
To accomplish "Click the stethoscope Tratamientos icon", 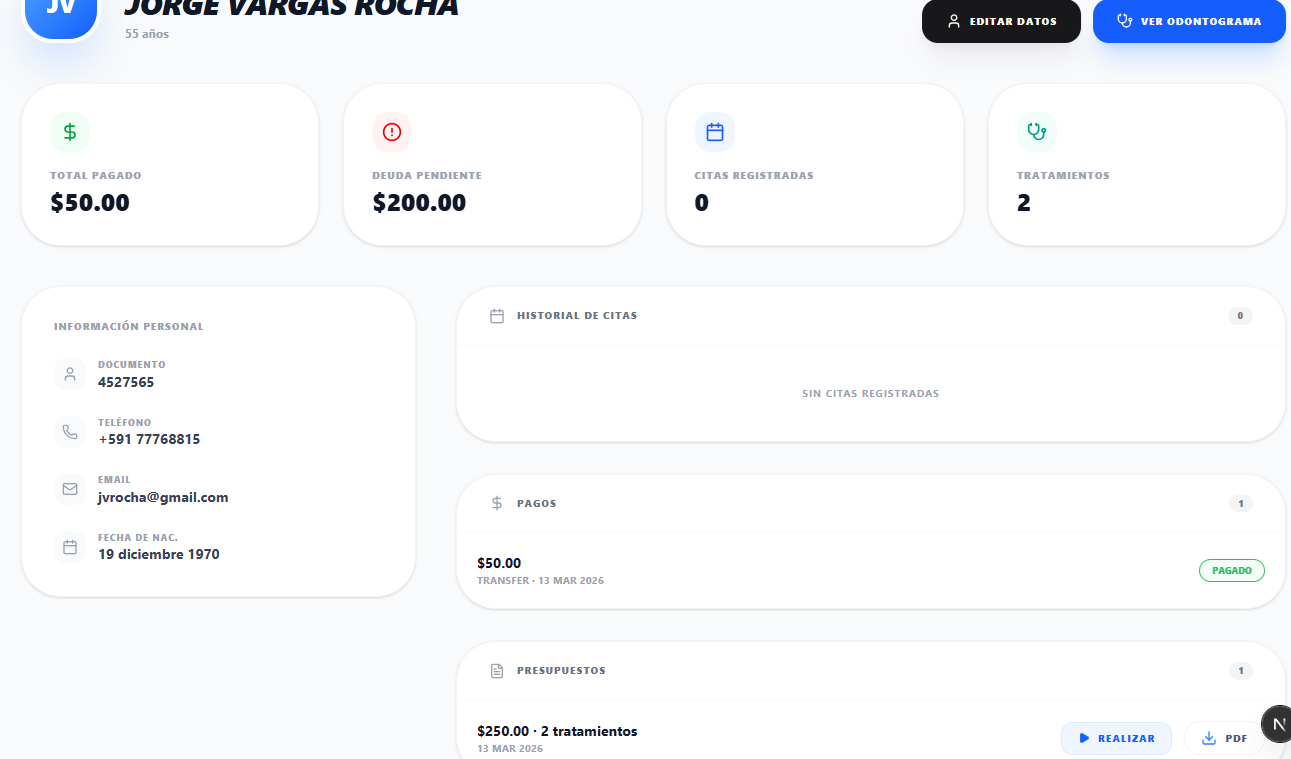I will click(1037, 132).
